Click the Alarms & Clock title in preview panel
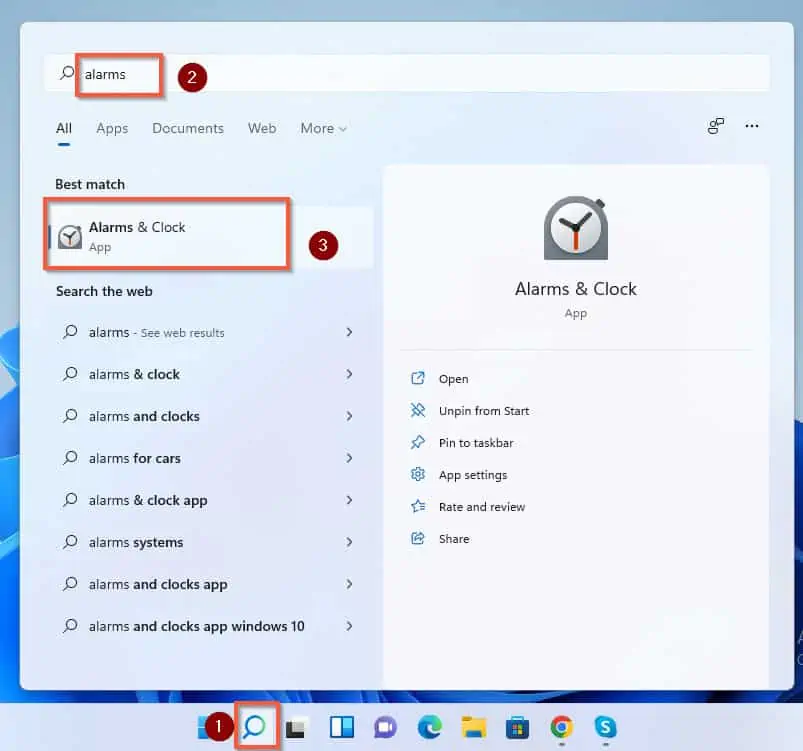The image size is (803, 751). pyautogui.click(x=576, y=289)
